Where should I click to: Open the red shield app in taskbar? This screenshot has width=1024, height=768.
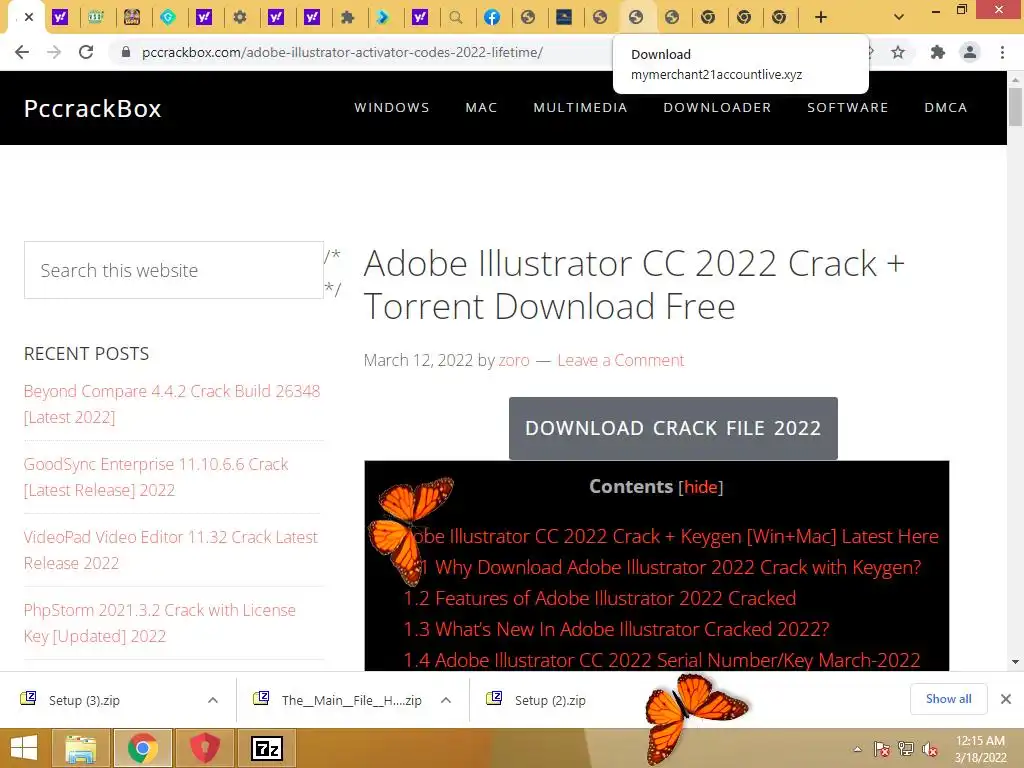(204, 748)
